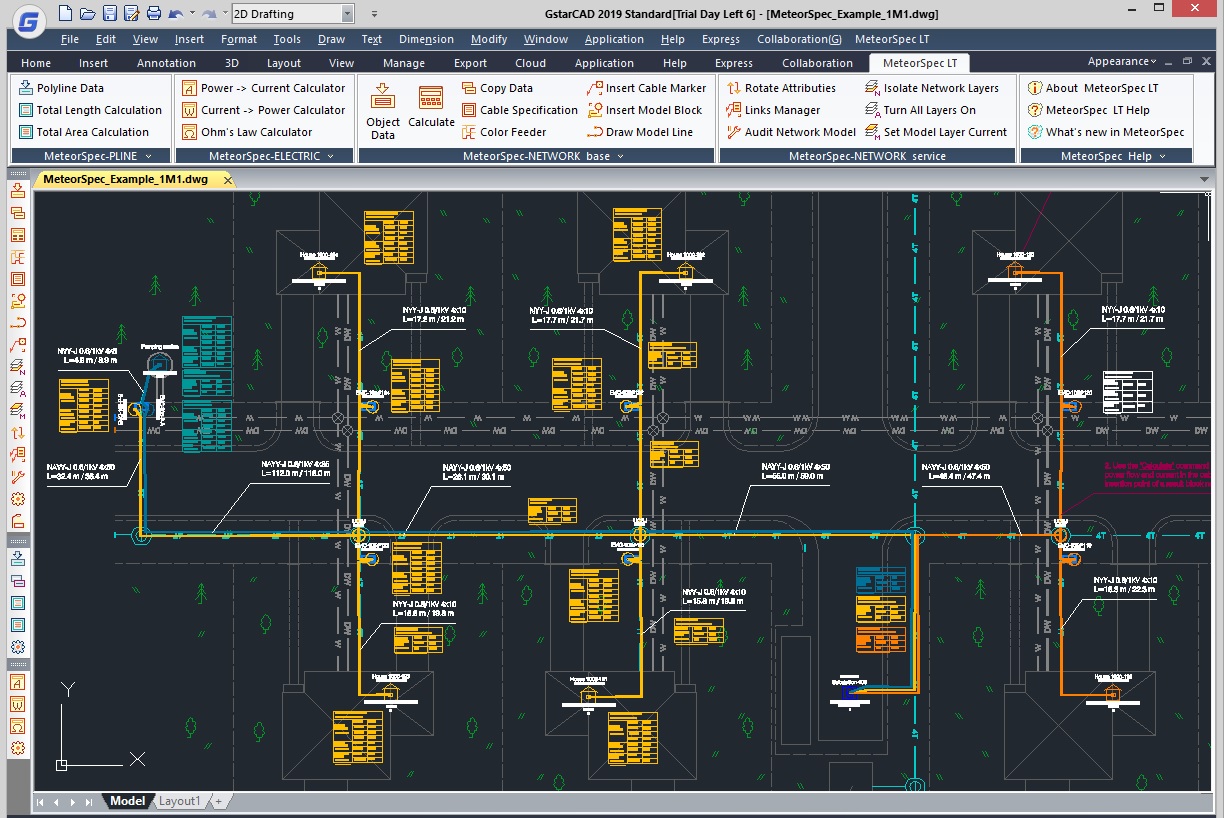Select Rotate Attributes tool
The height and width of the screenshot is (818, 1224).
(x=788, y=88)
